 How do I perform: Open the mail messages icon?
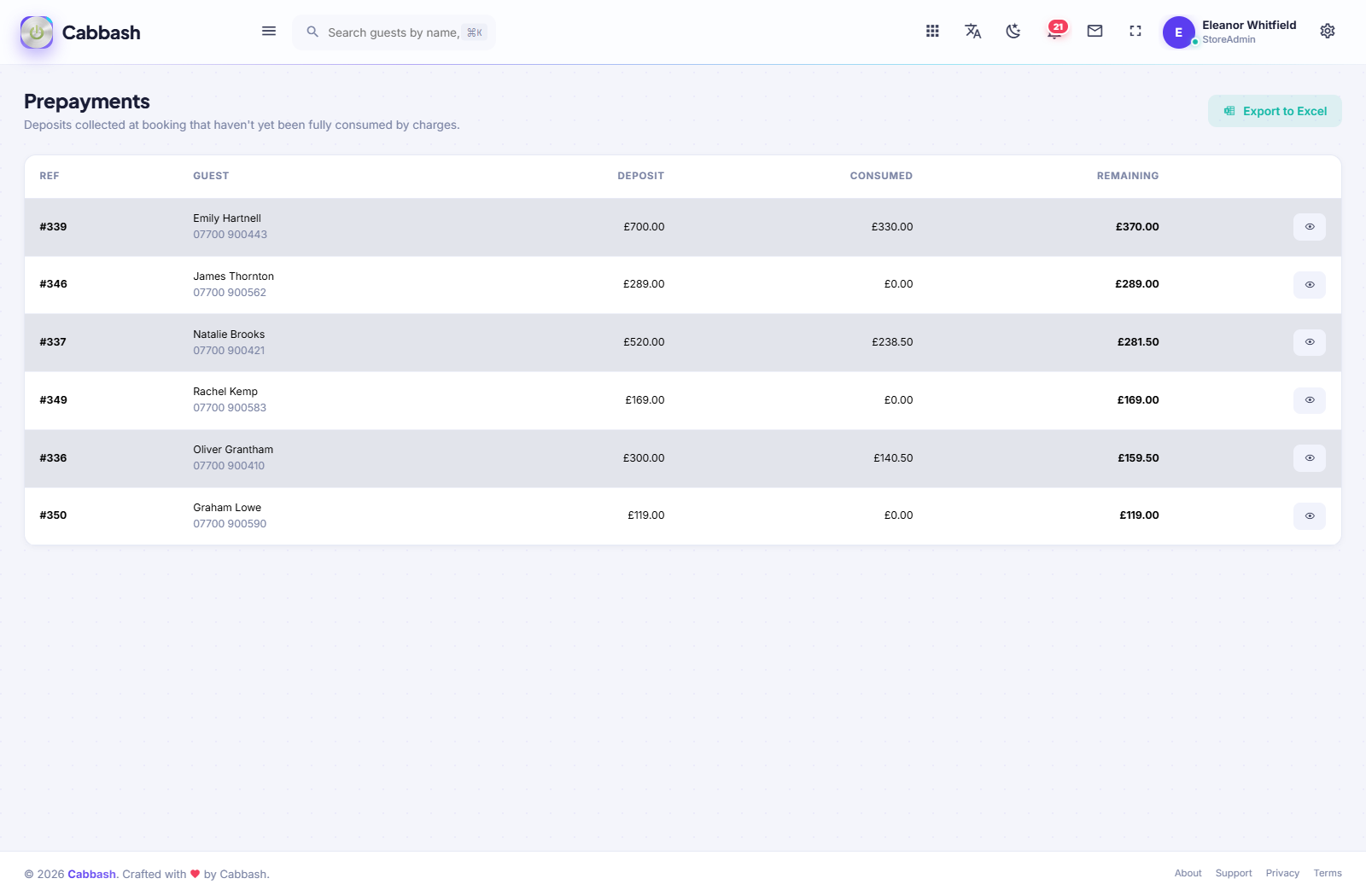point(1095,32)
